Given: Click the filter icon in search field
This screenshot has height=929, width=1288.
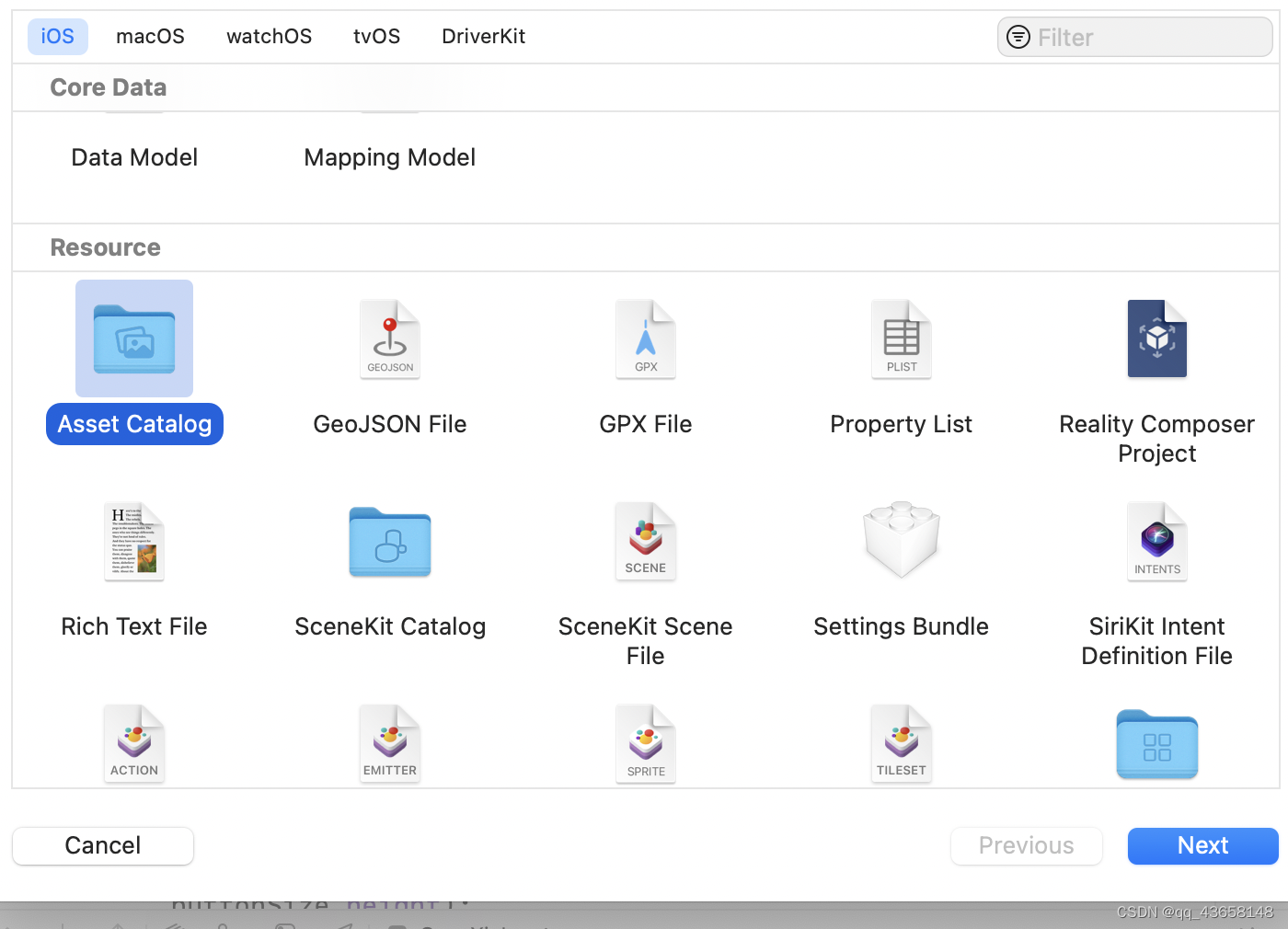Looking at the screenshot, I should click(x=1018, y=37).
